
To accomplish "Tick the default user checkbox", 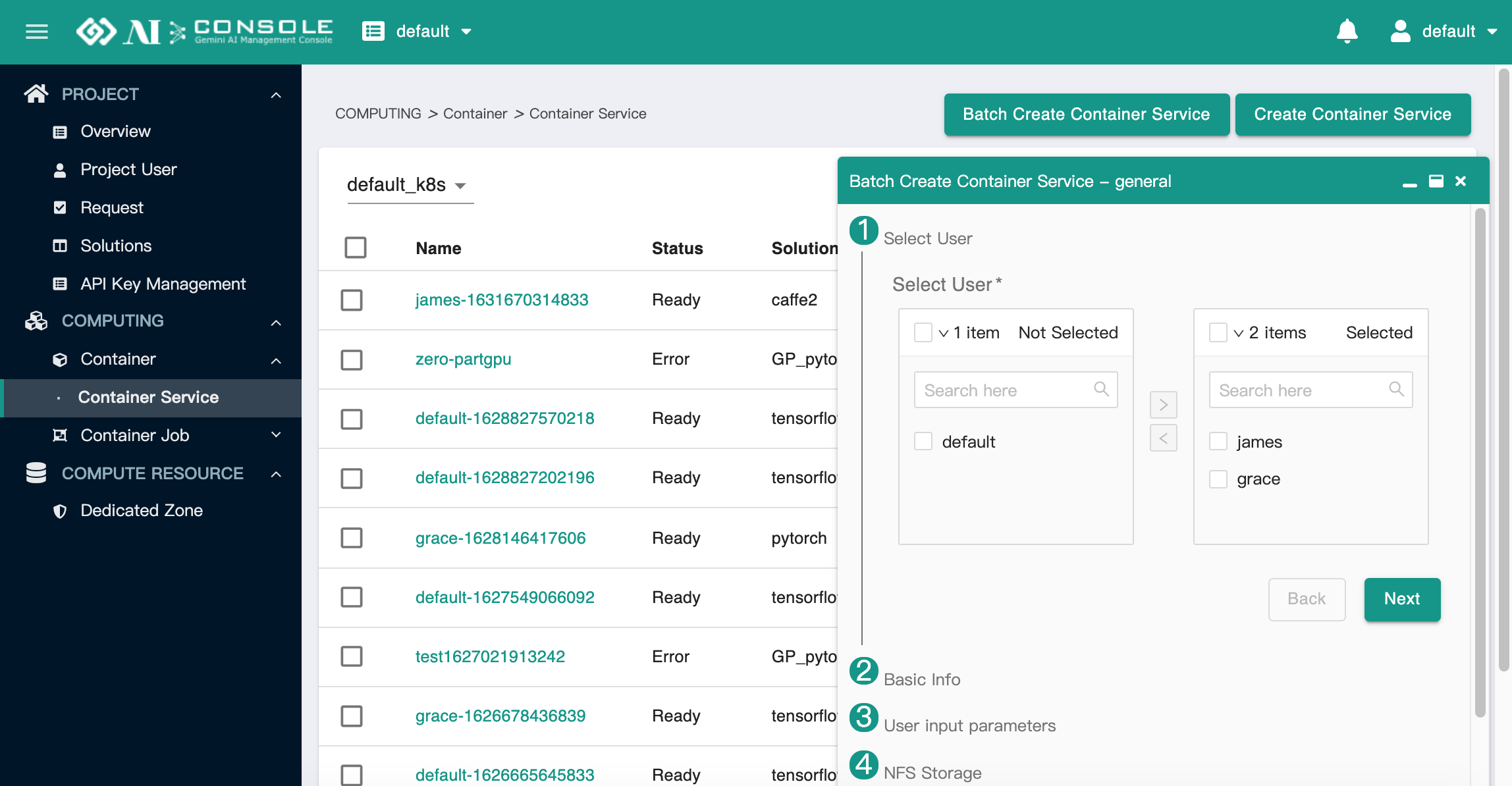I will pos(923,441).
